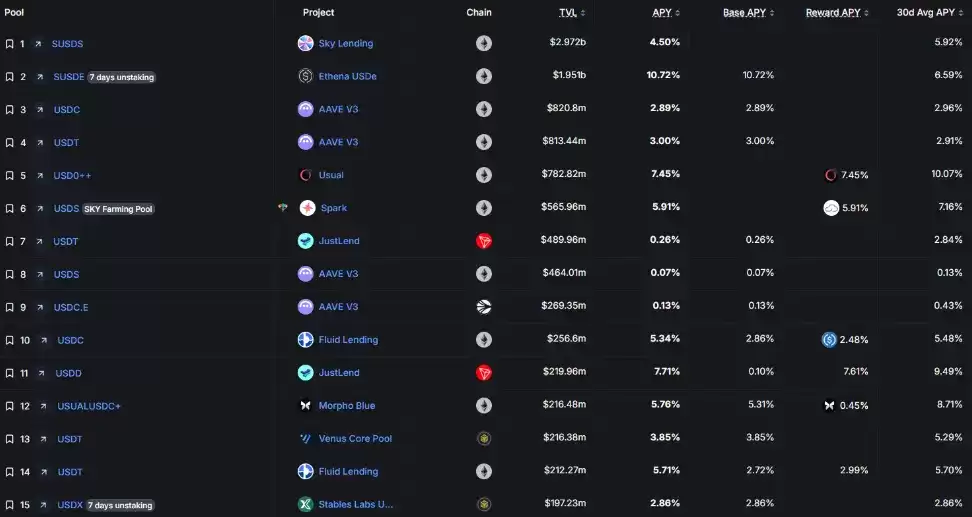Open the USUALUSDC+ pool link
Viewport: 972px width, 517px height.
tap(89, 406)
